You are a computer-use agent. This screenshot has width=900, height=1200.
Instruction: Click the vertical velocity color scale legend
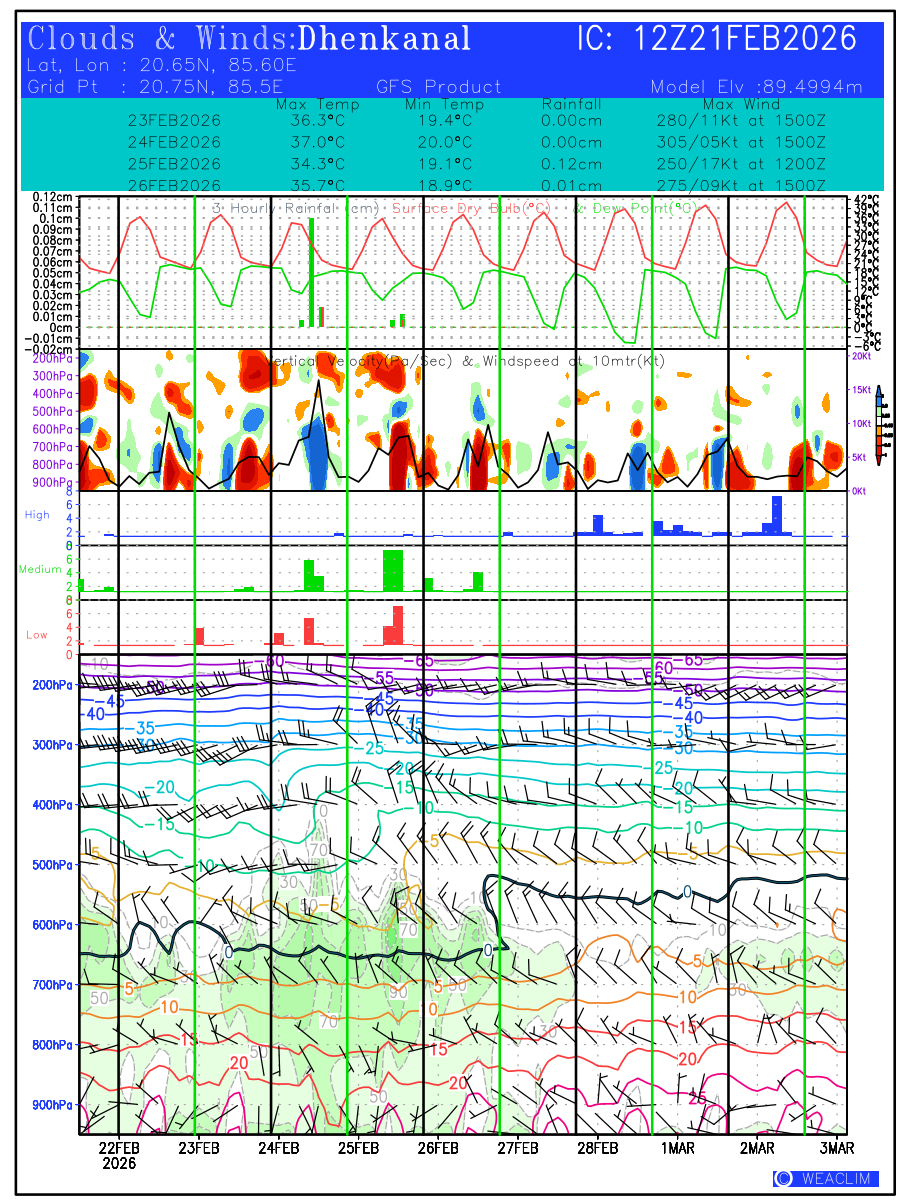click(x=878, y=424)
